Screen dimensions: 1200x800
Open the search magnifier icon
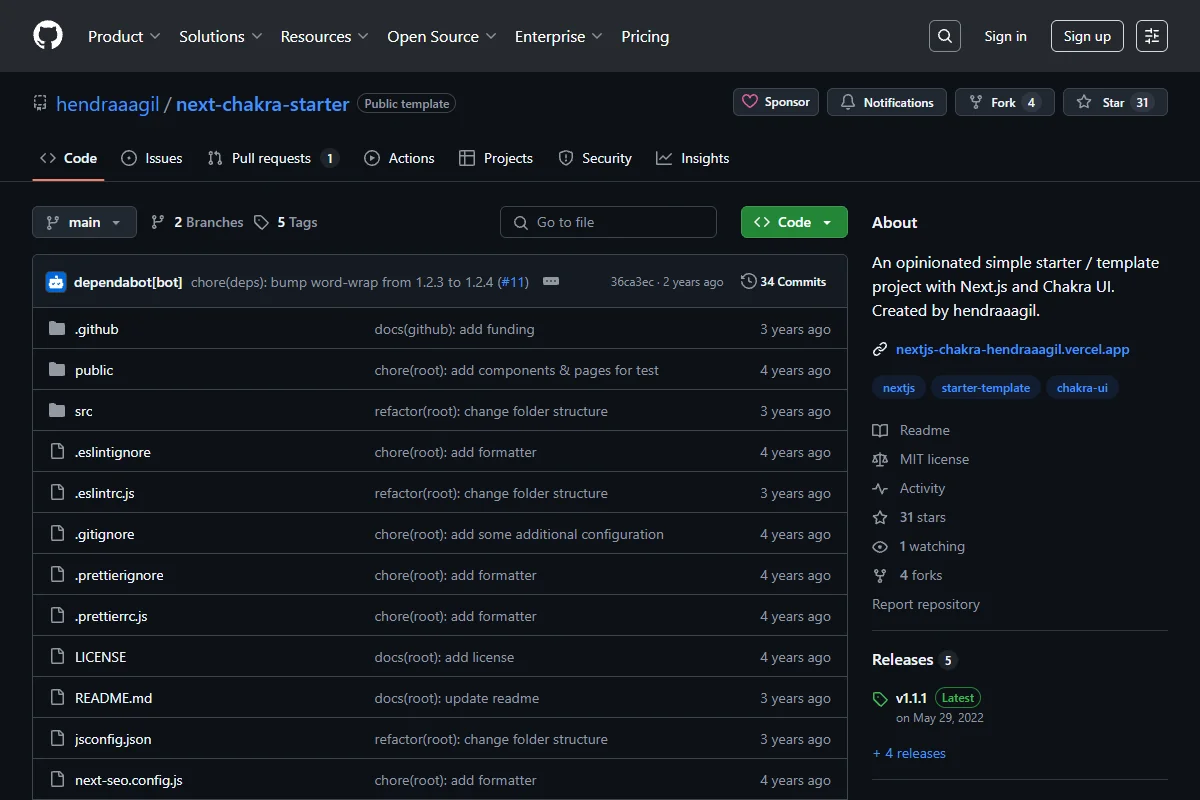pos(945,36)
